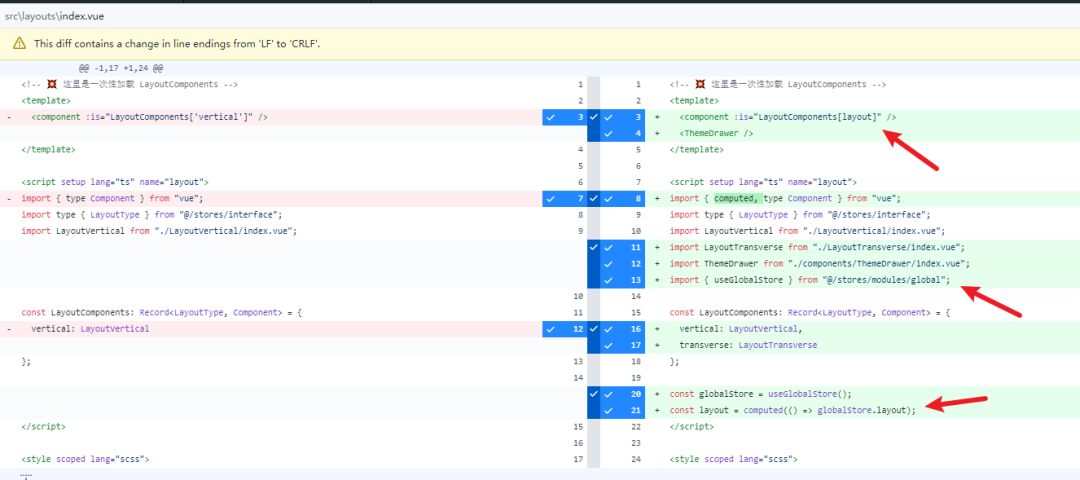Click added code component :is="LayoutComponents[layout]"
1080x480 pixels.
(787, 117)
